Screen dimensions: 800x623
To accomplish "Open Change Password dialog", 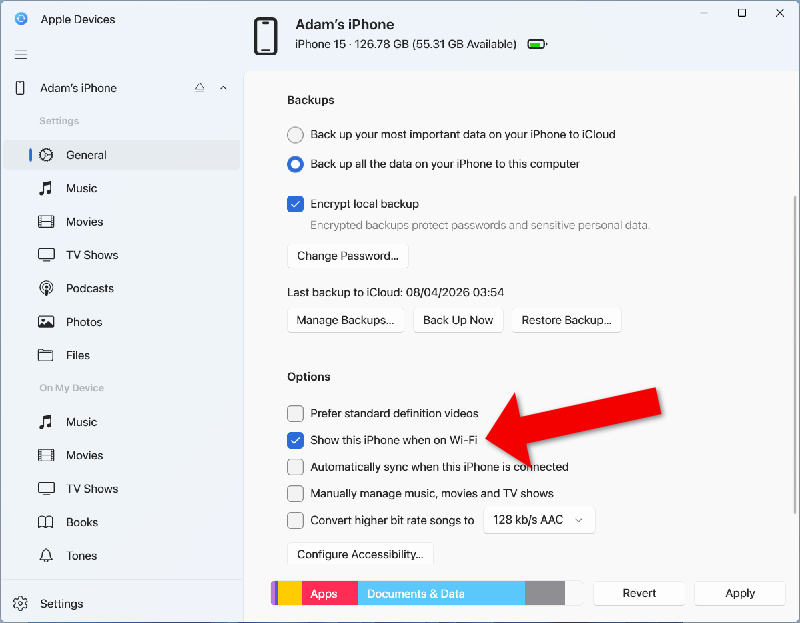I will point(347,255).
